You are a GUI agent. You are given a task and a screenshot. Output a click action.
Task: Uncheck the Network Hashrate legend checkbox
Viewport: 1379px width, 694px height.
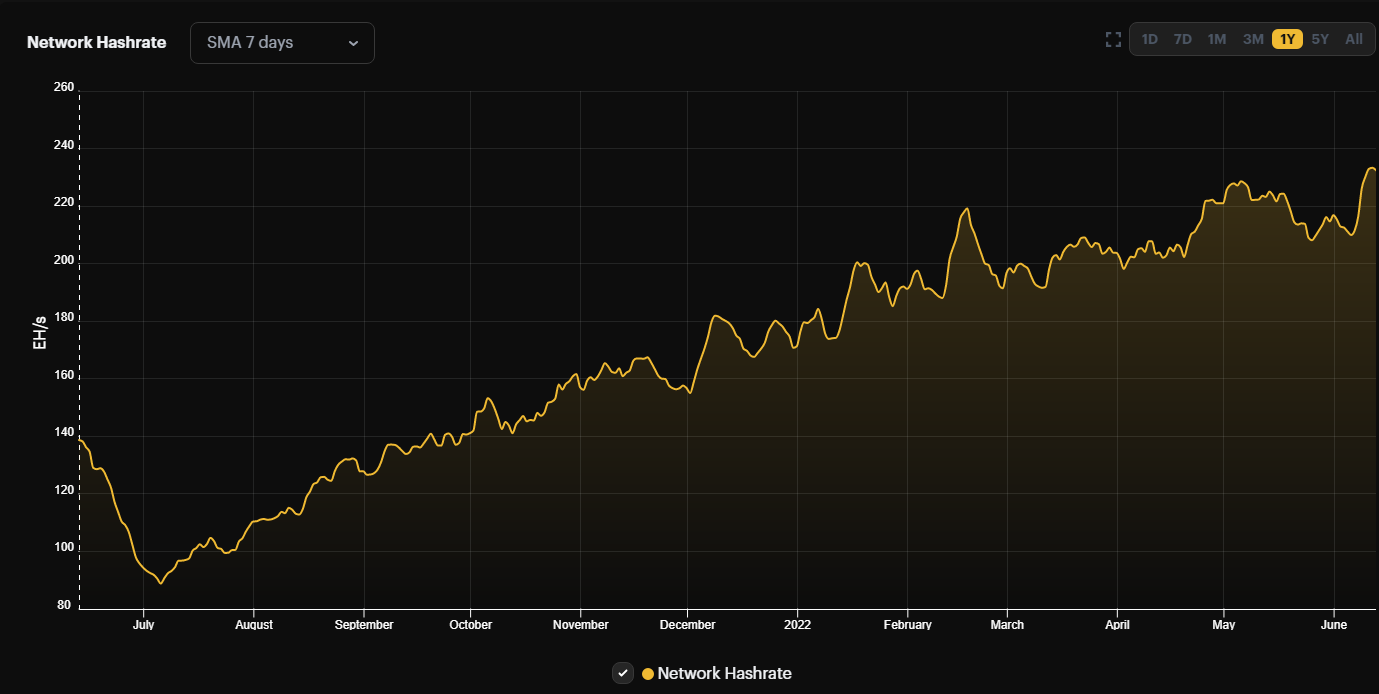623,673
